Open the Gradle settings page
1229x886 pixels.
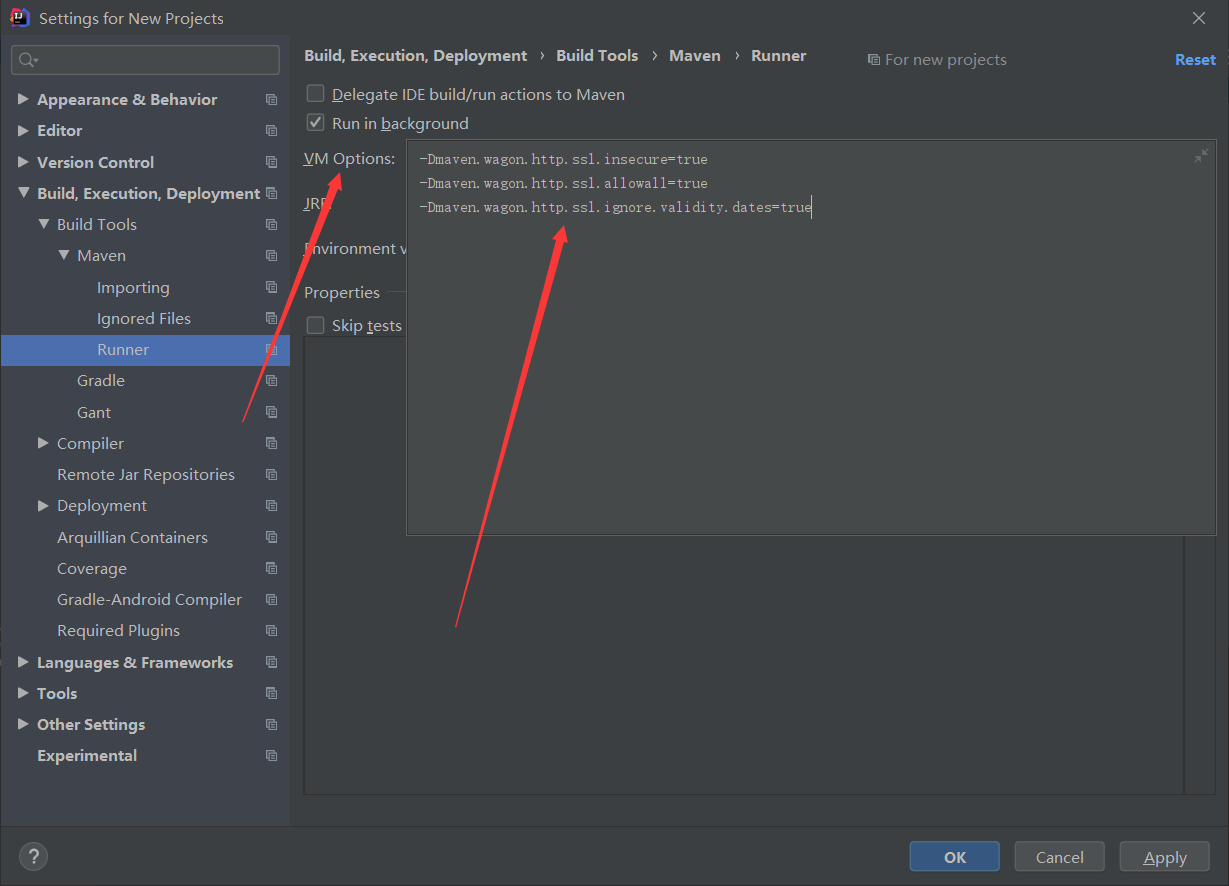click(x=101, y=381)
